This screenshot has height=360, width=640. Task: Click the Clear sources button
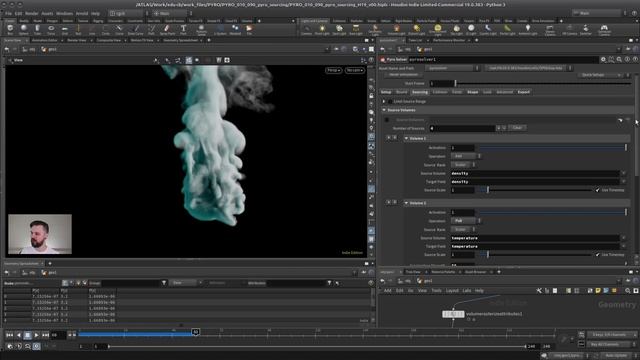tap(517, 128)
